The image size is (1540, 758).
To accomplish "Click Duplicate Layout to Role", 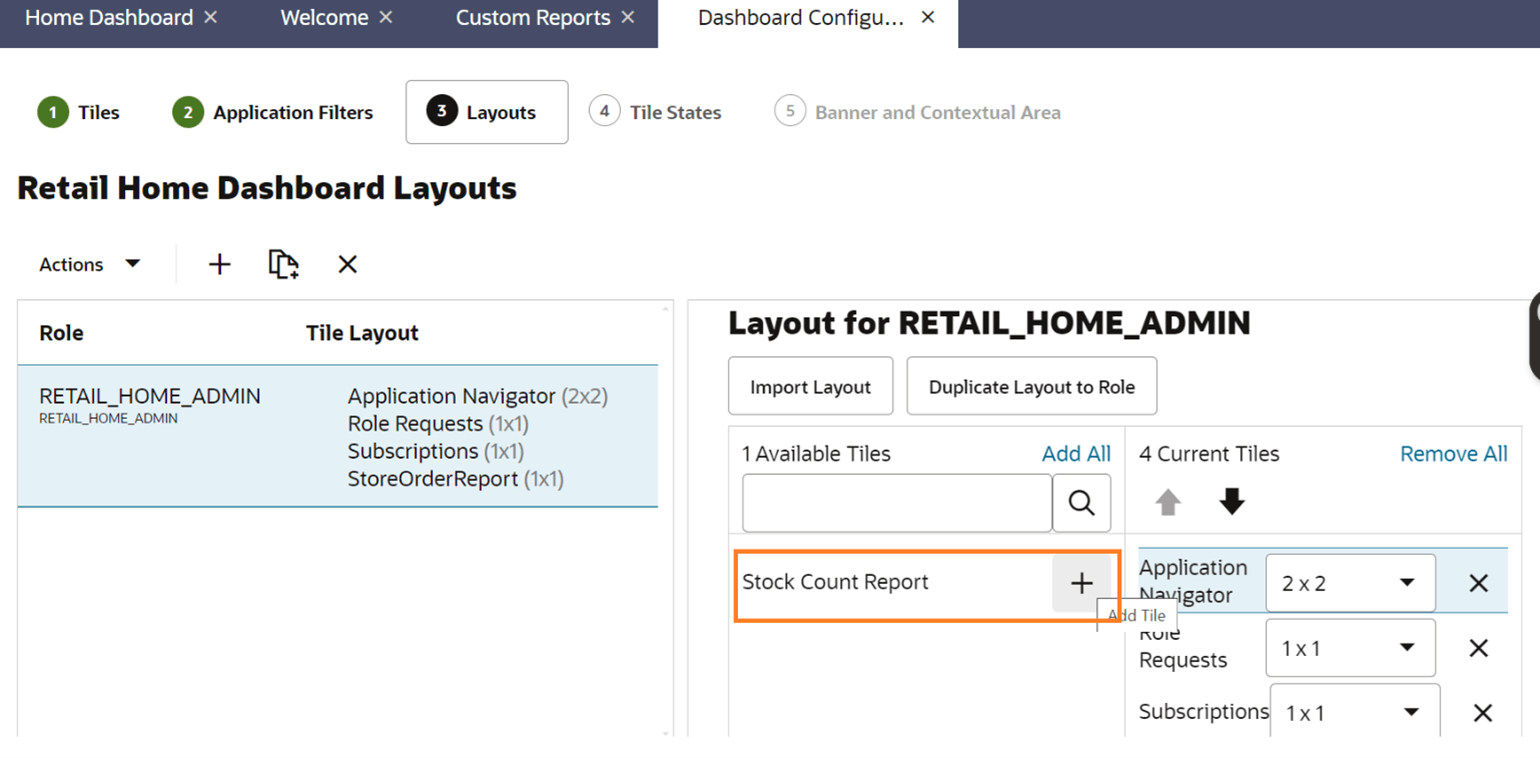I will (x=1031, y=386).
